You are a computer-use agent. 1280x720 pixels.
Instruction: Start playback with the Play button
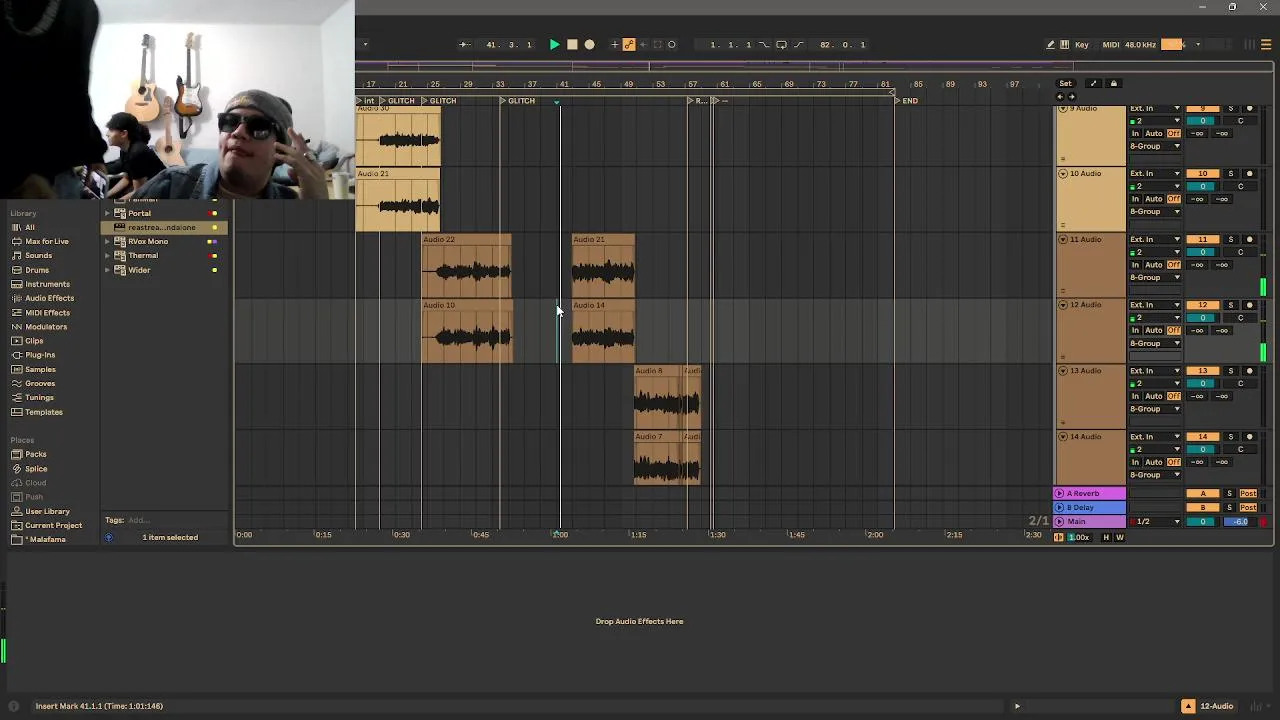554,45
